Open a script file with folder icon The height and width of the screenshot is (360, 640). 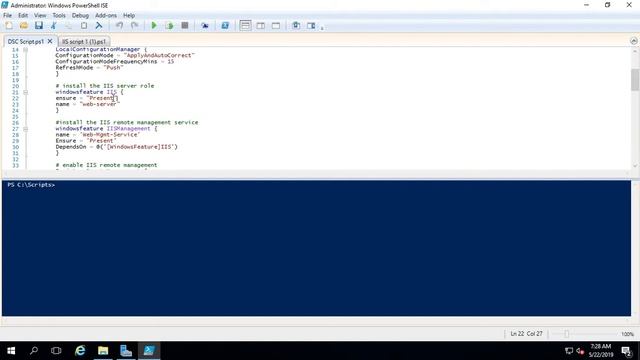coord(24,26)
